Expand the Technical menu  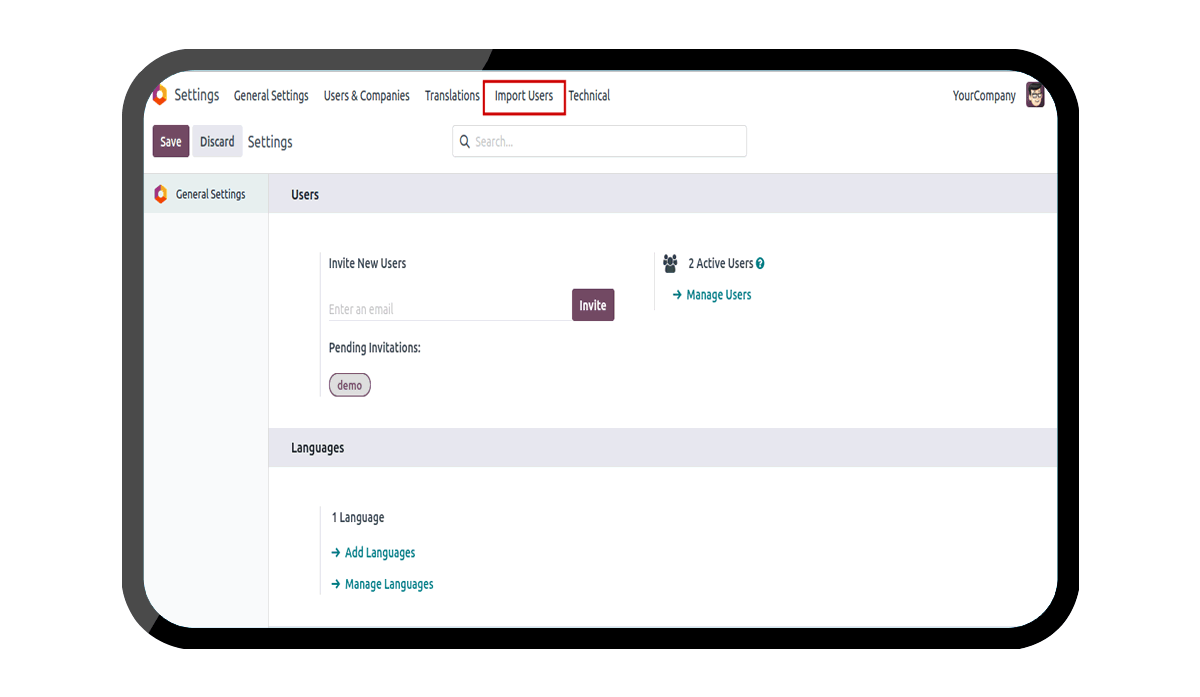(589, 96)
